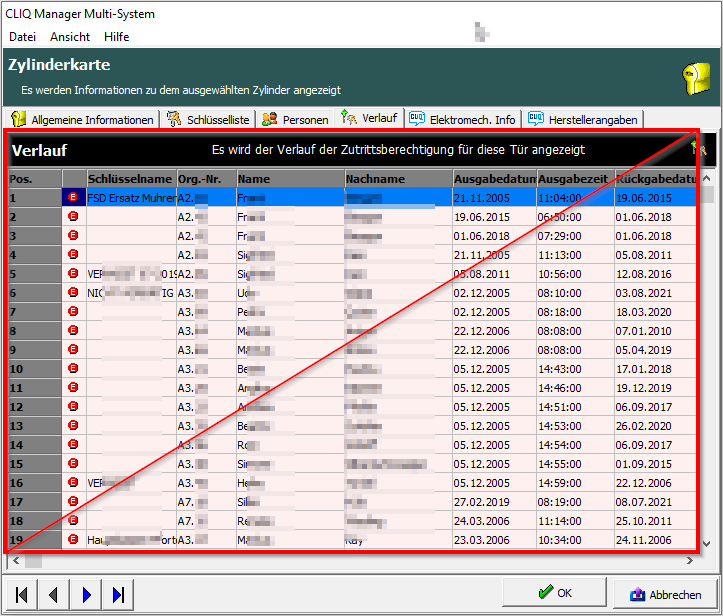
Task: Select Rückgabedatum cell 05.04.2019
Action: [x=655, y=350]
